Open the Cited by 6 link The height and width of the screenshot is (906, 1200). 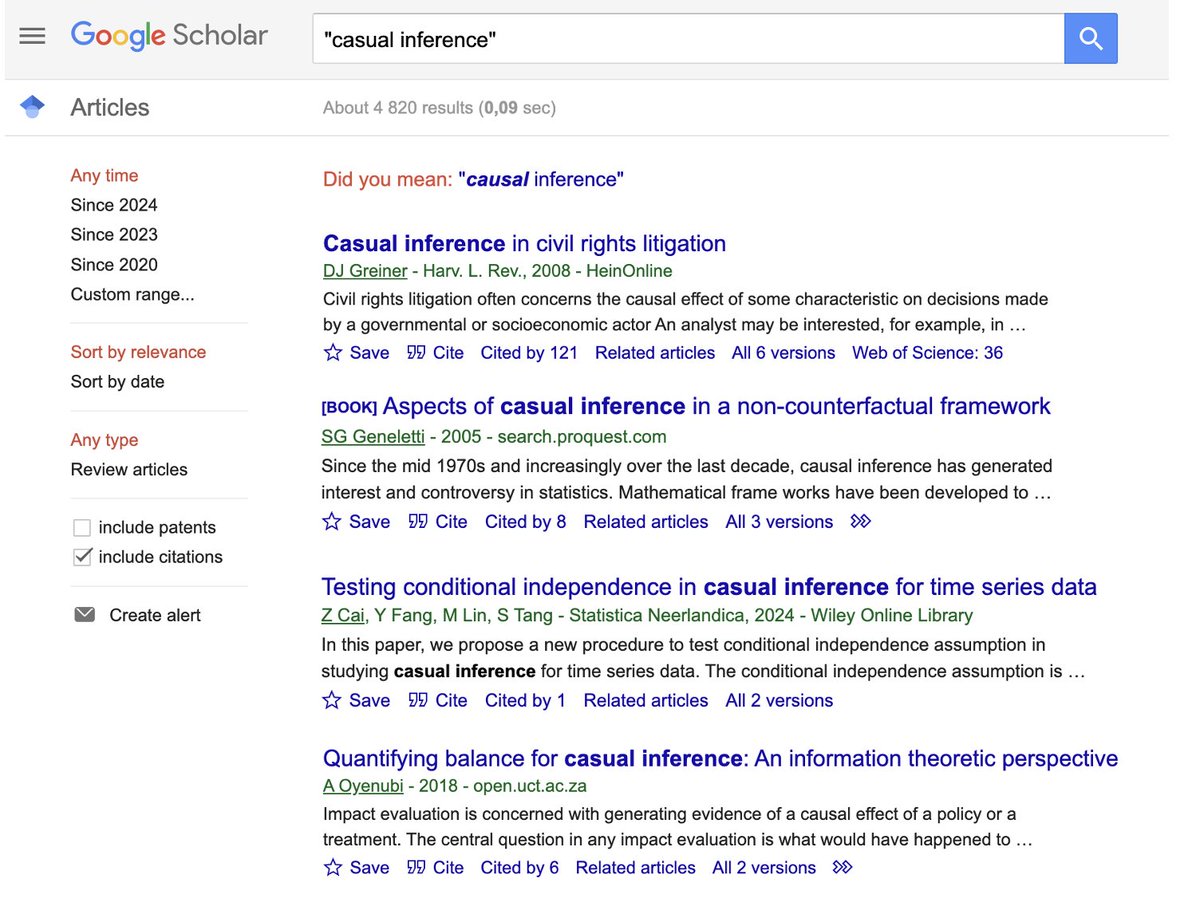click(520, 868)
